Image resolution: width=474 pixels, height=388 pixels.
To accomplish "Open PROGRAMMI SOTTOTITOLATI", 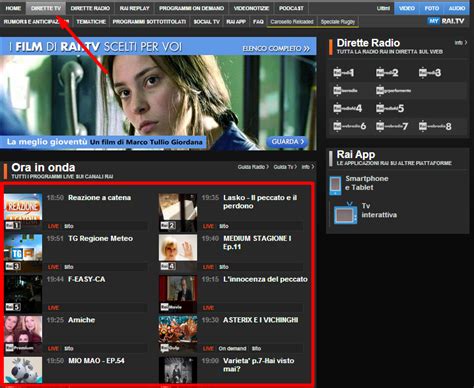I will pos(149,22).
